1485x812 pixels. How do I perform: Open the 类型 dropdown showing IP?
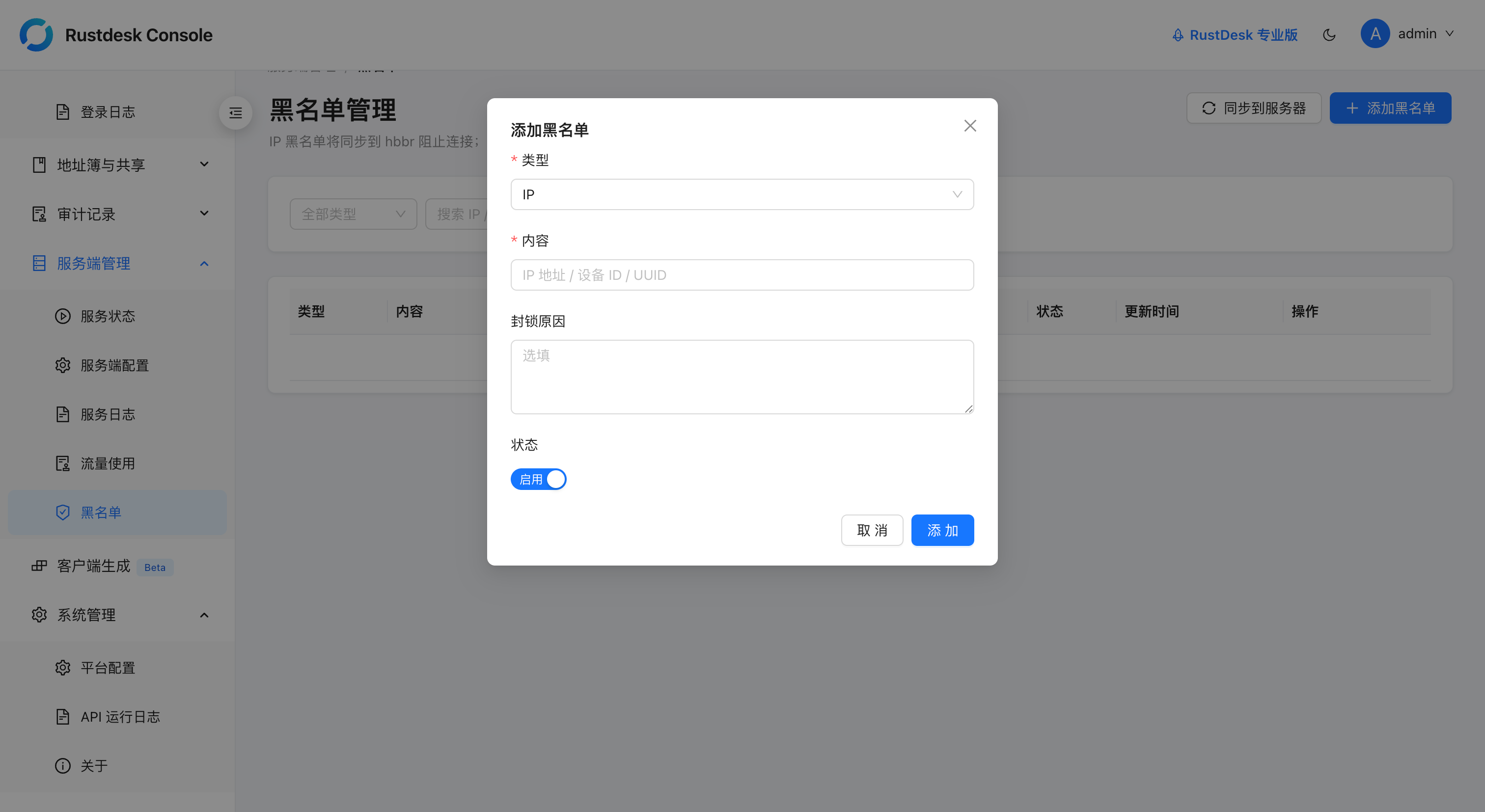point(742,195)
